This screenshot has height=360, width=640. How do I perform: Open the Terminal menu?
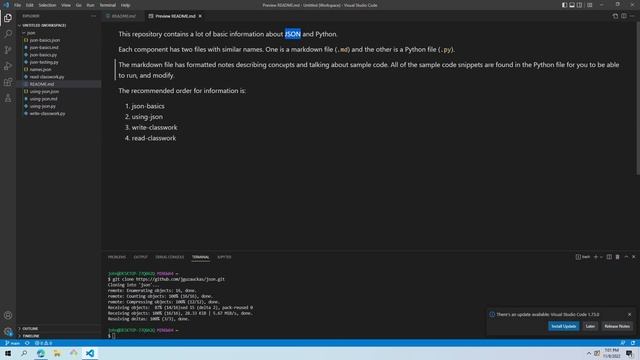107,5
